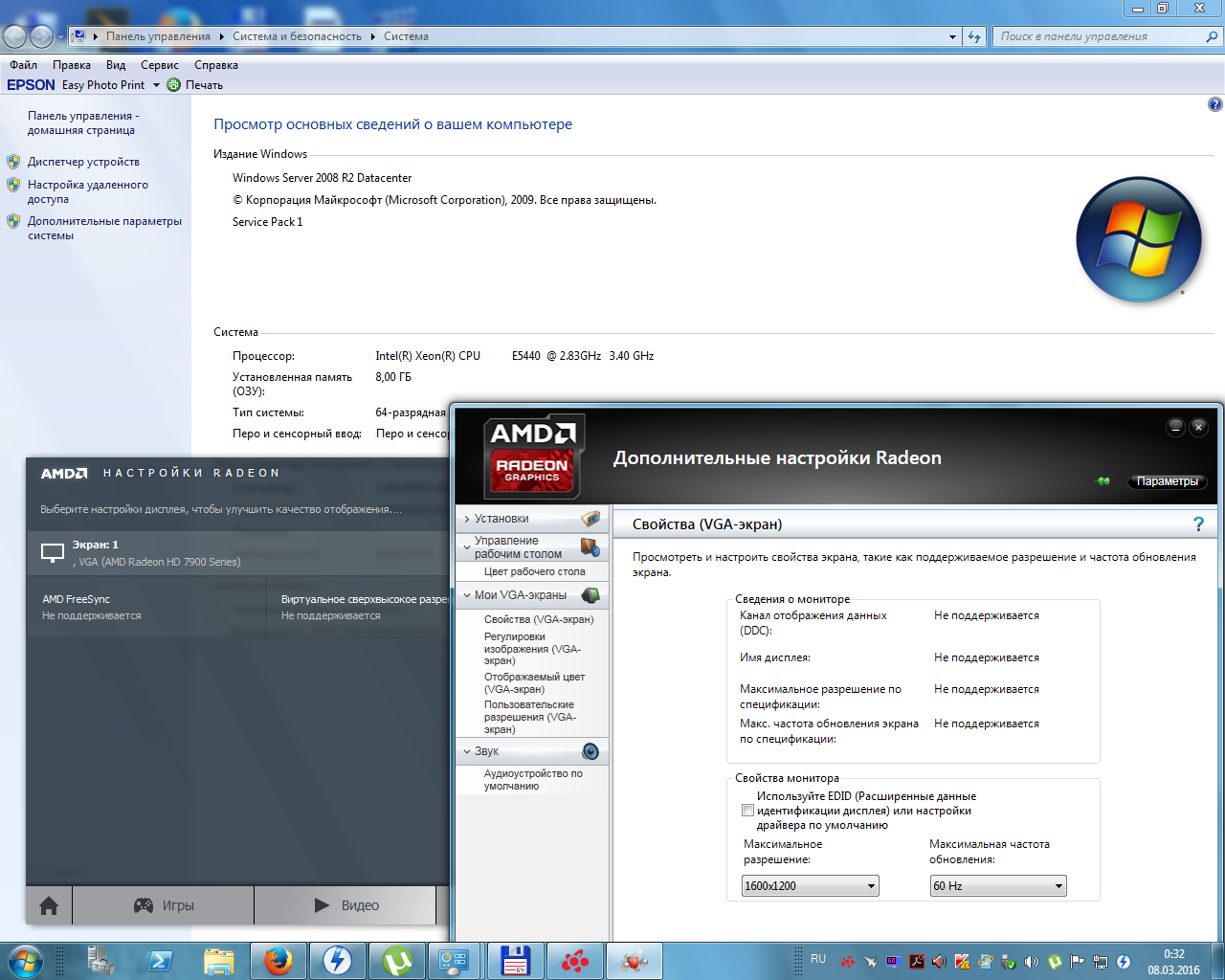Click the home icon in Radeon Settings
The image size is (1225, 980).
(49, 905)
